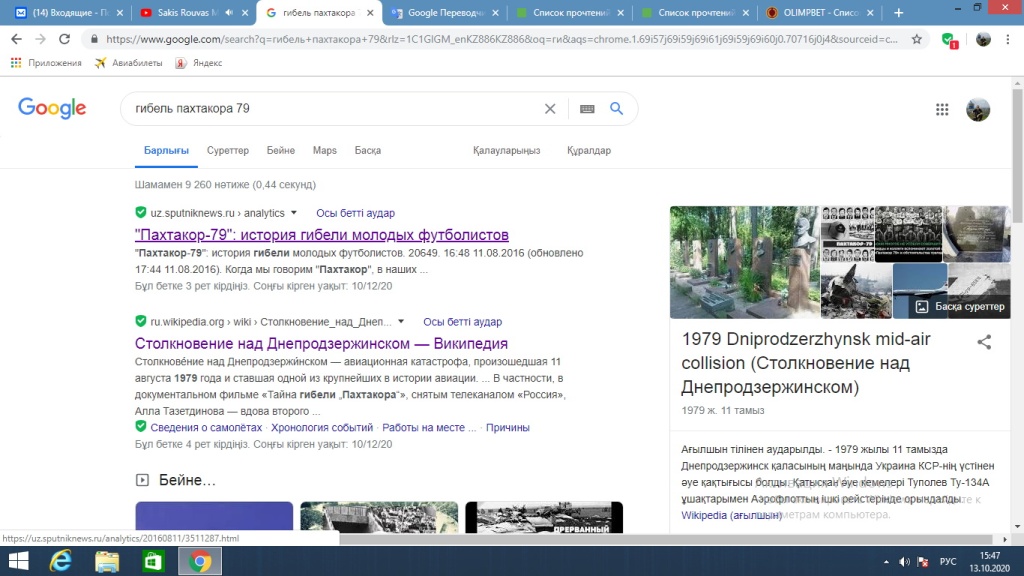Open the Wikipedia (ағылшын) source link
The image size is (1024, 576).
point(731,515)
